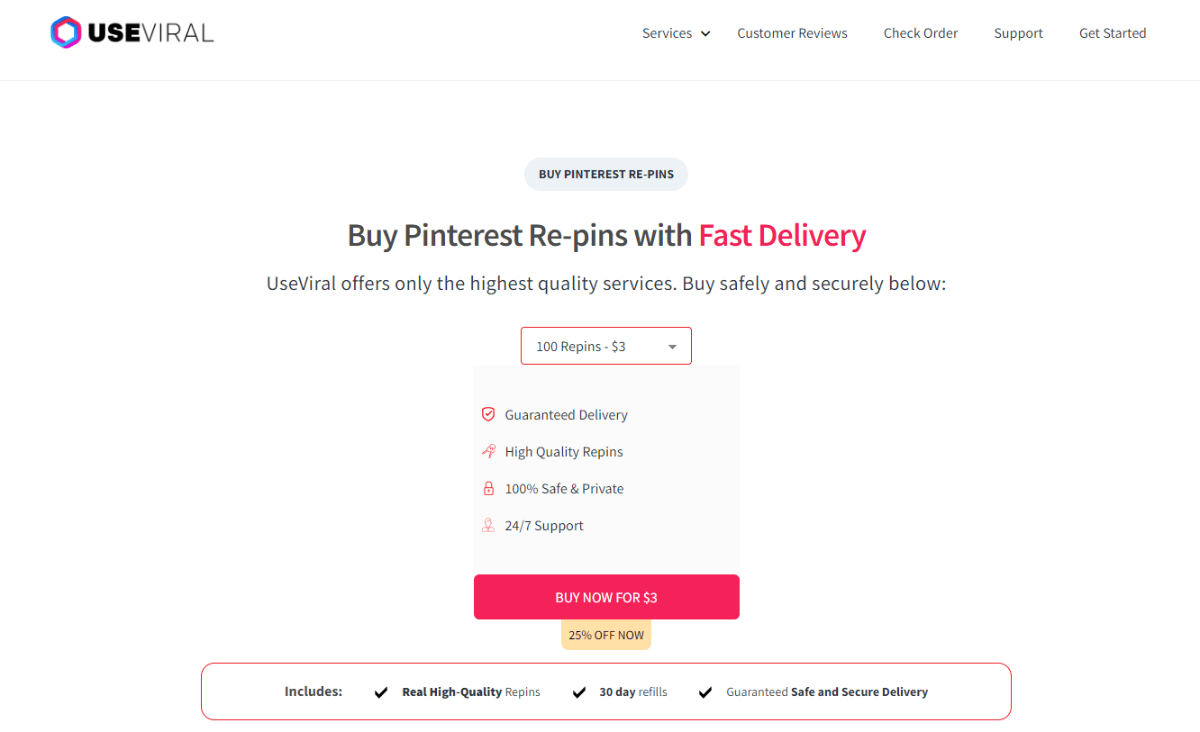Click the BUY NOW FOR $3 button
Viewport: 1200px width, 732px height.
[606, 596]
